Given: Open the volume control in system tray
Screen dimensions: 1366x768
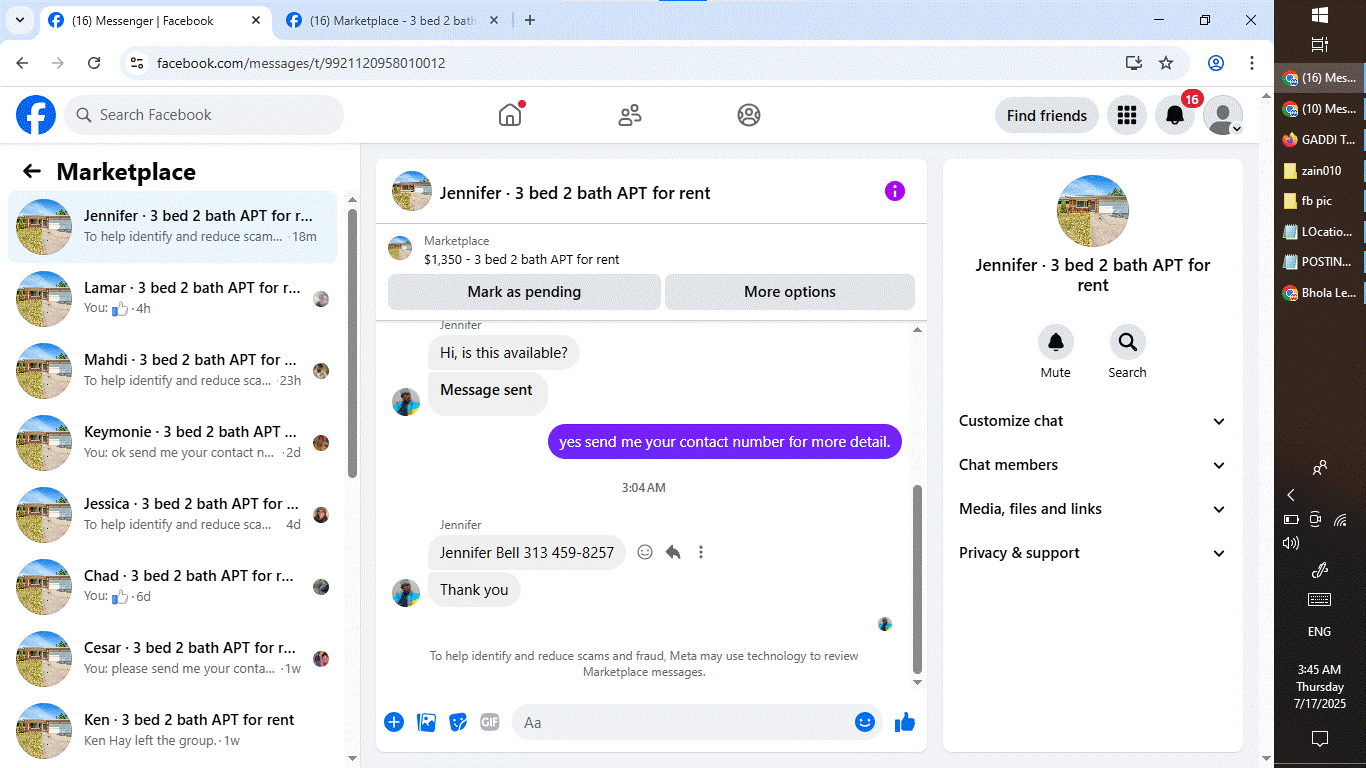Looking at the screenshot, I should point(1291,543).
